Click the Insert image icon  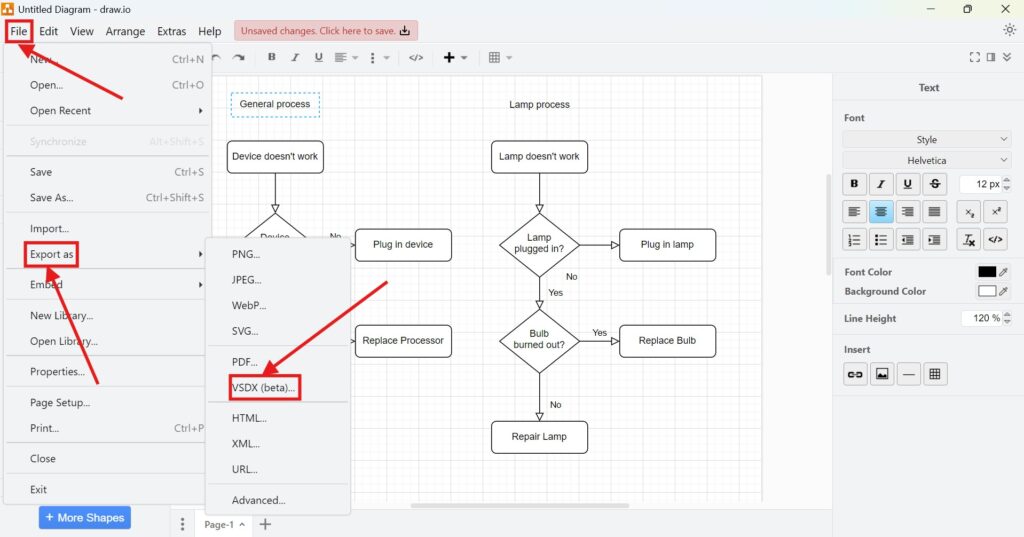pos(881,374)
